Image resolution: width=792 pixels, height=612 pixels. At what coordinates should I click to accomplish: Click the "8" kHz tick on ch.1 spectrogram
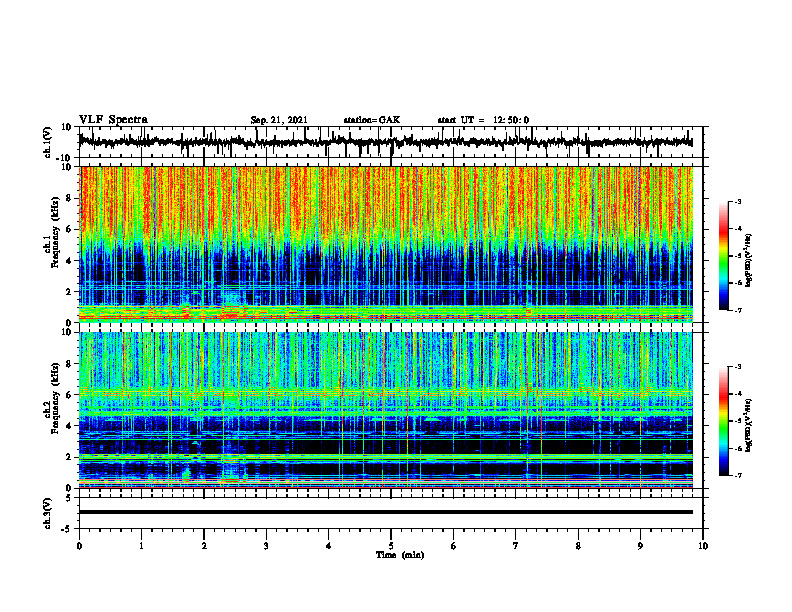(69, 198)
